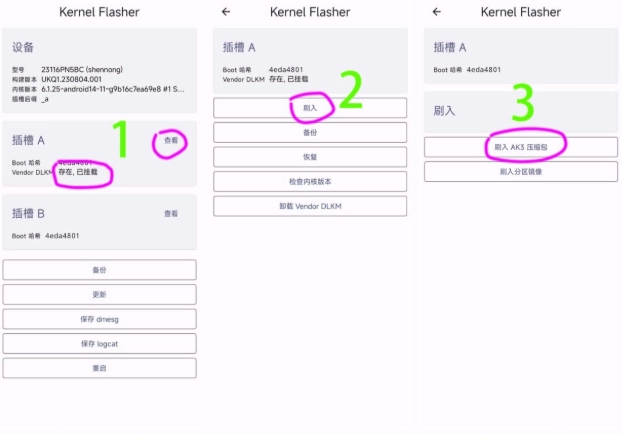Image resolution: width=622 pixels, height=435 pixels.
Task: Choose 保存 dmesg
Action: coord(99,319)
